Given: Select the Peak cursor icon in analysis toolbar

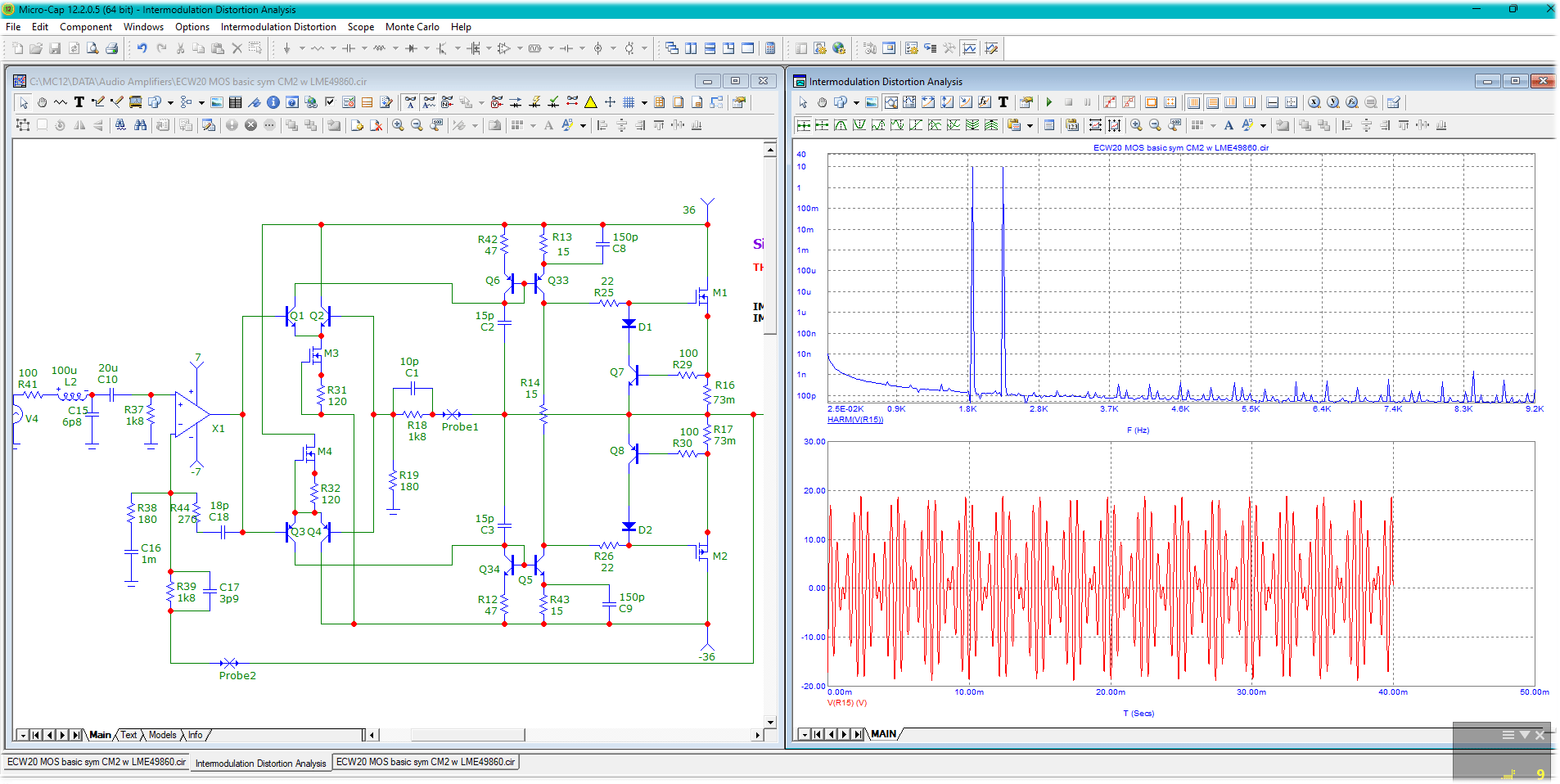Looking at the screenshot, I should [841, 125].
